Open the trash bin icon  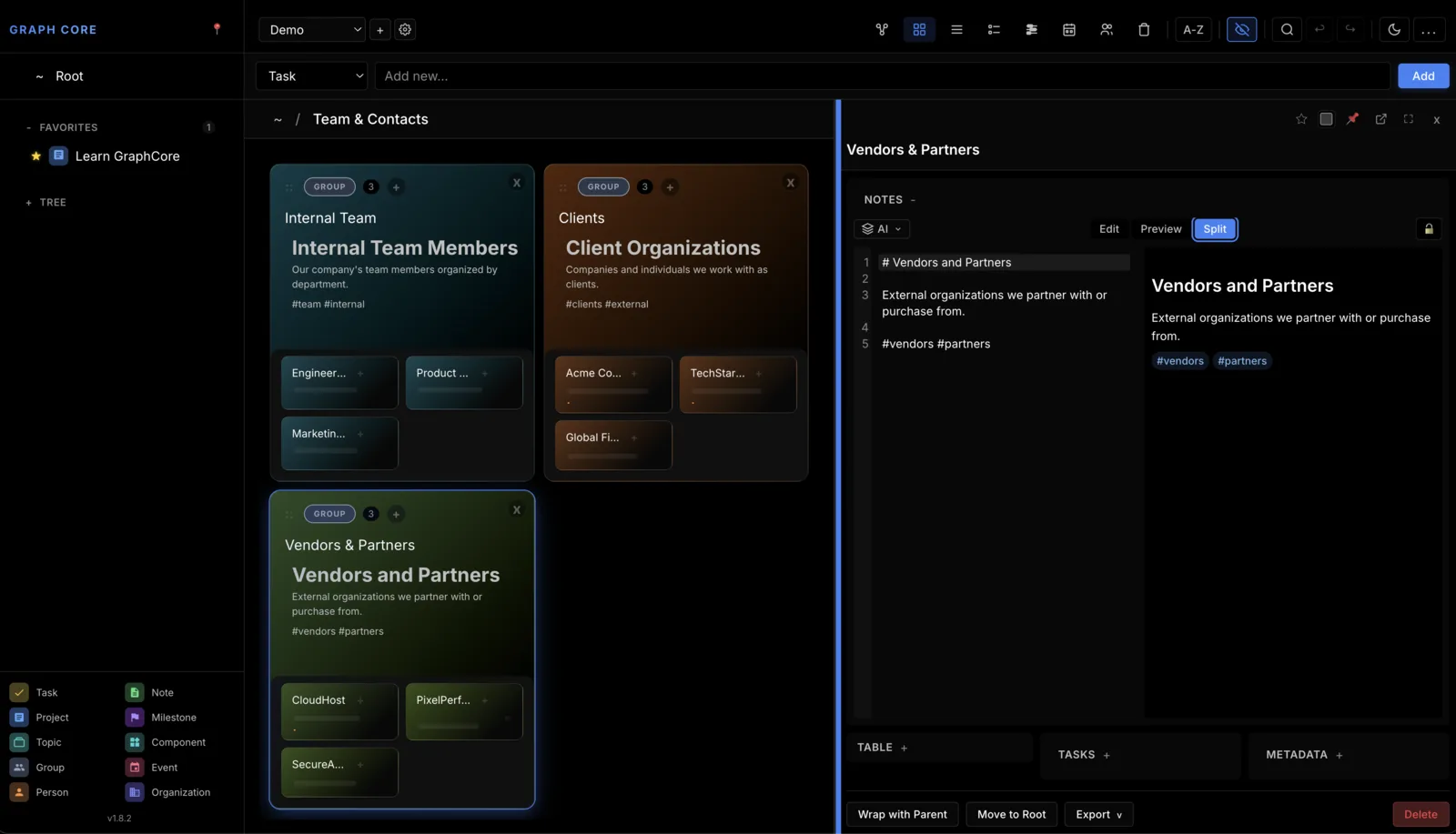tap(1144, 29)
